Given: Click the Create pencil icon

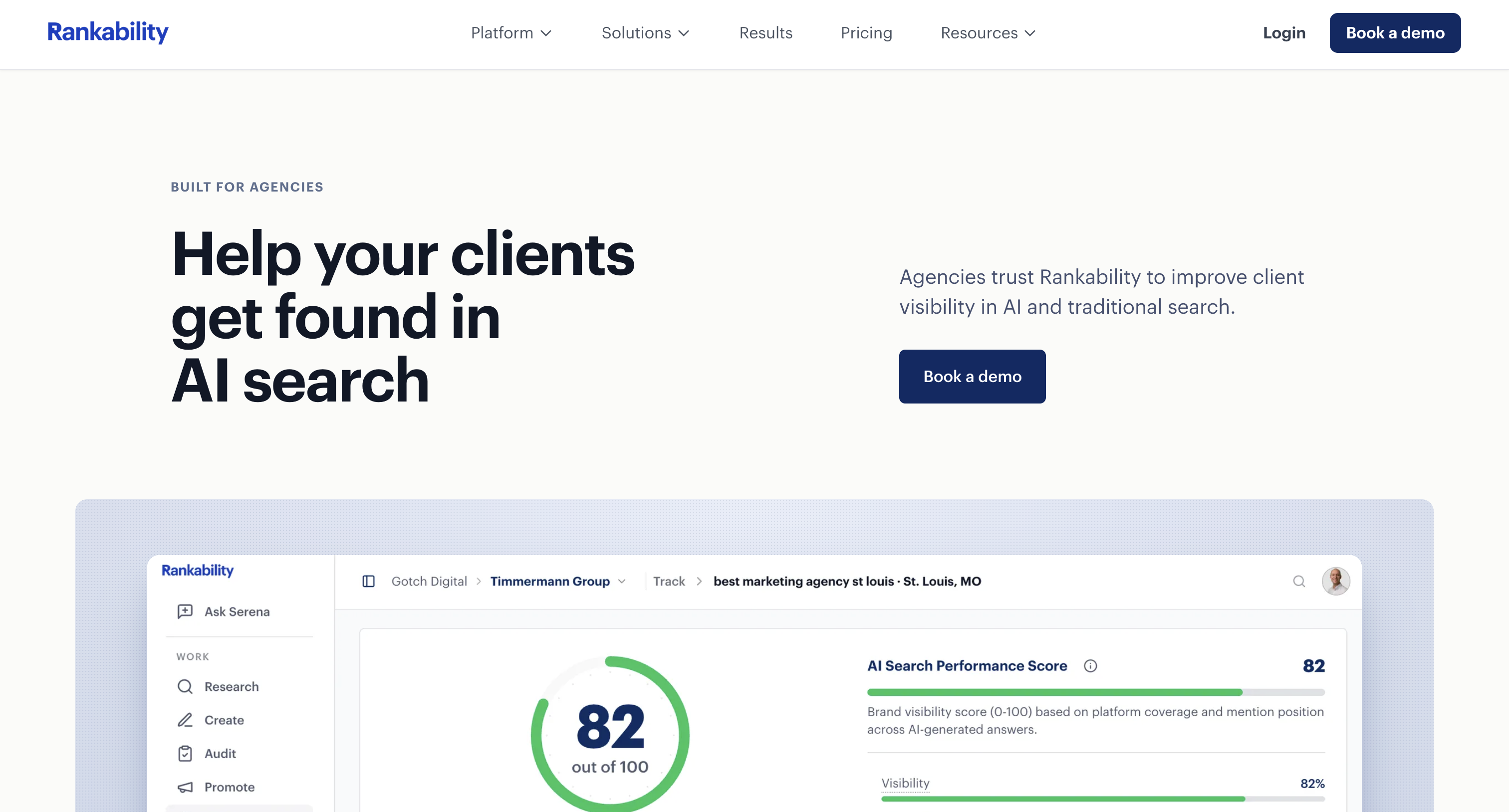Looking at the screenshot, I should click(185, 720).
